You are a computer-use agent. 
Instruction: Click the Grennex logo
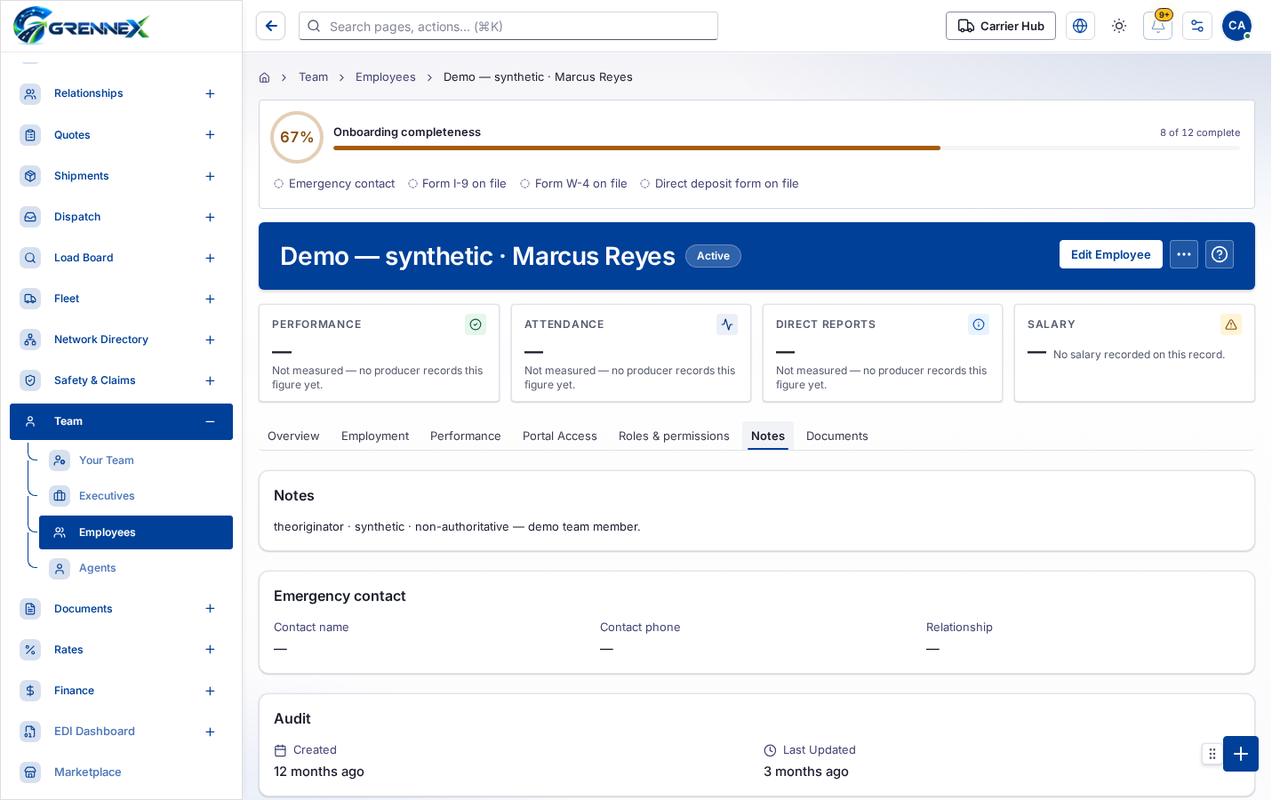(x=82, y=25)
